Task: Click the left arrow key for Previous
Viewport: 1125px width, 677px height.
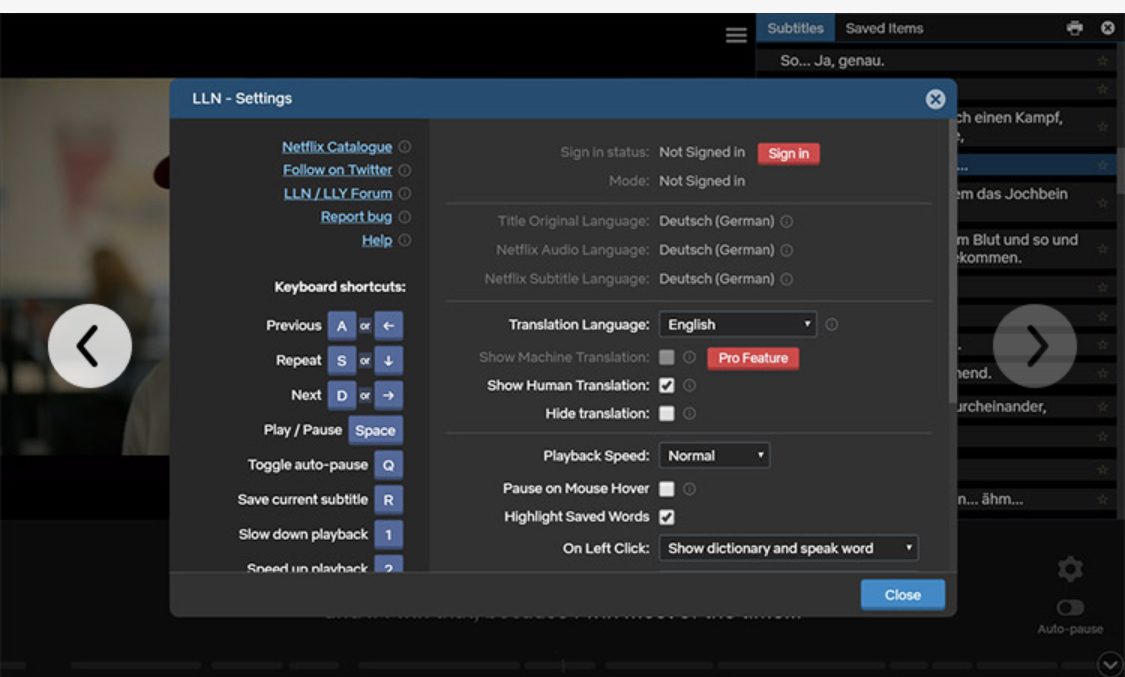Action: 388,326
